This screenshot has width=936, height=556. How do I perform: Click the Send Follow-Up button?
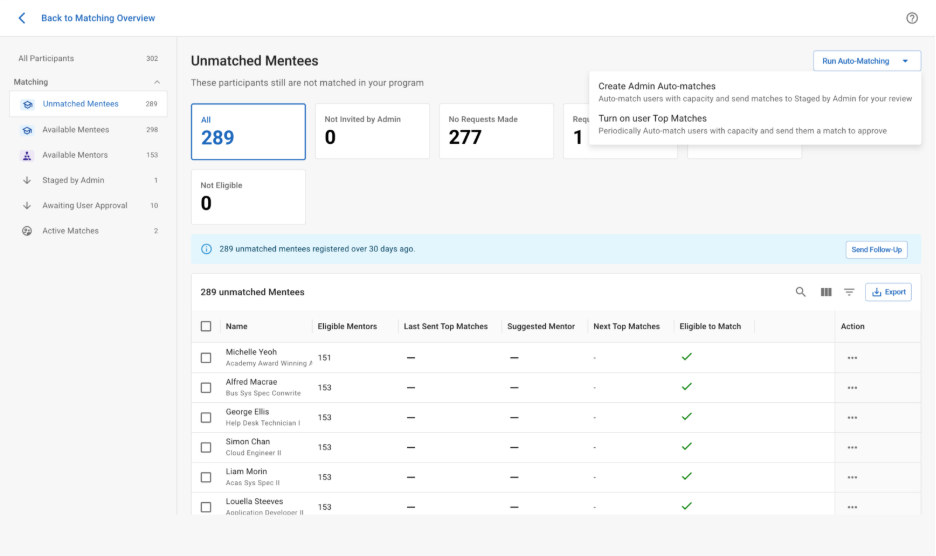coord(876,249)
